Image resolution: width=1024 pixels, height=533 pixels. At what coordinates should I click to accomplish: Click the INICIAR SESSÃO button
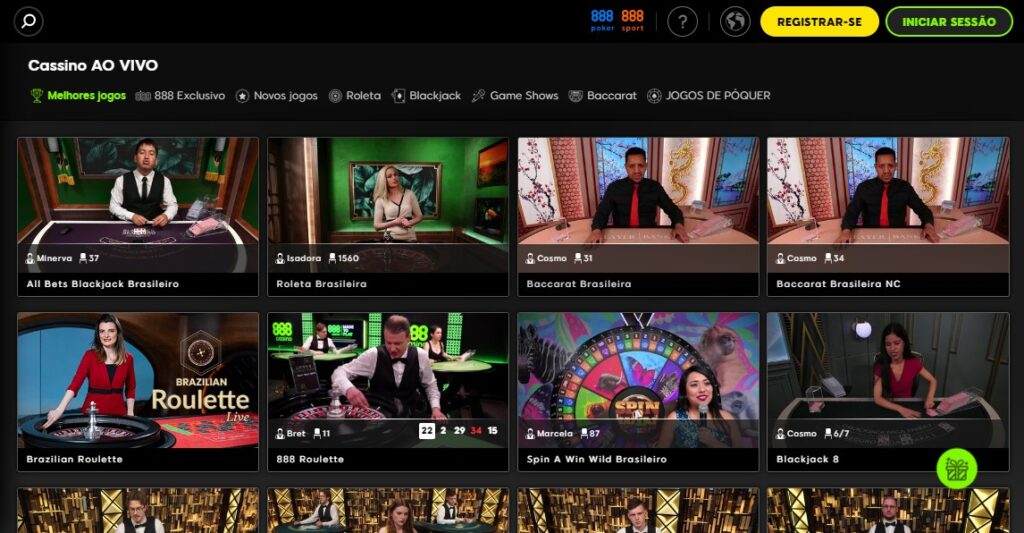point(949,22)
